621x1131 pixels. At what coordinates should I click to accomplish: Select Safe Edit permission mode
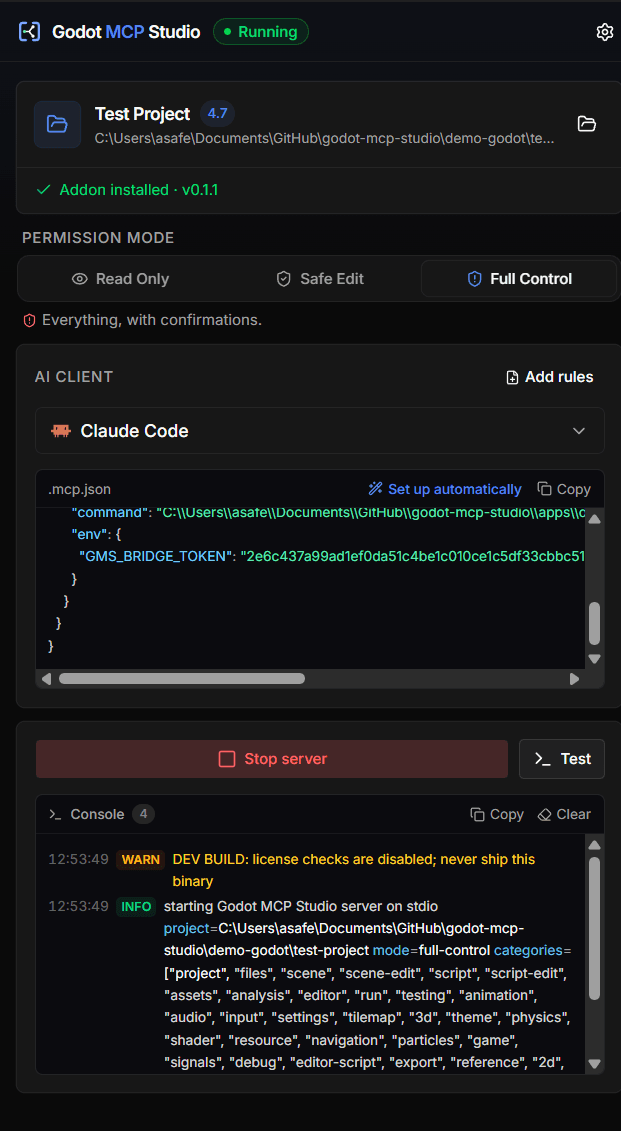[x=320, y=279]
